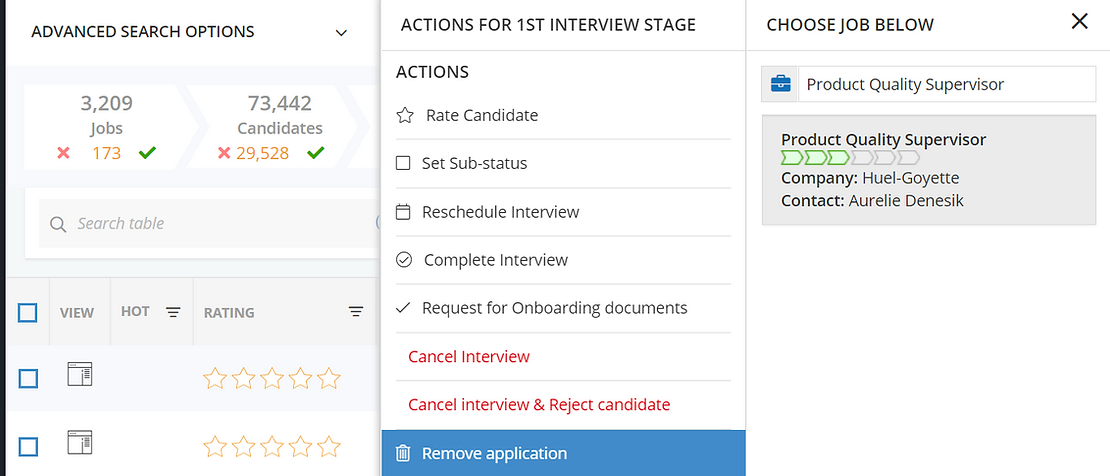The image size is (1110, 476).
Task: Click the calendar icon for Reschedule Interview
Action: pyautogui.click(x=404, y=212)
